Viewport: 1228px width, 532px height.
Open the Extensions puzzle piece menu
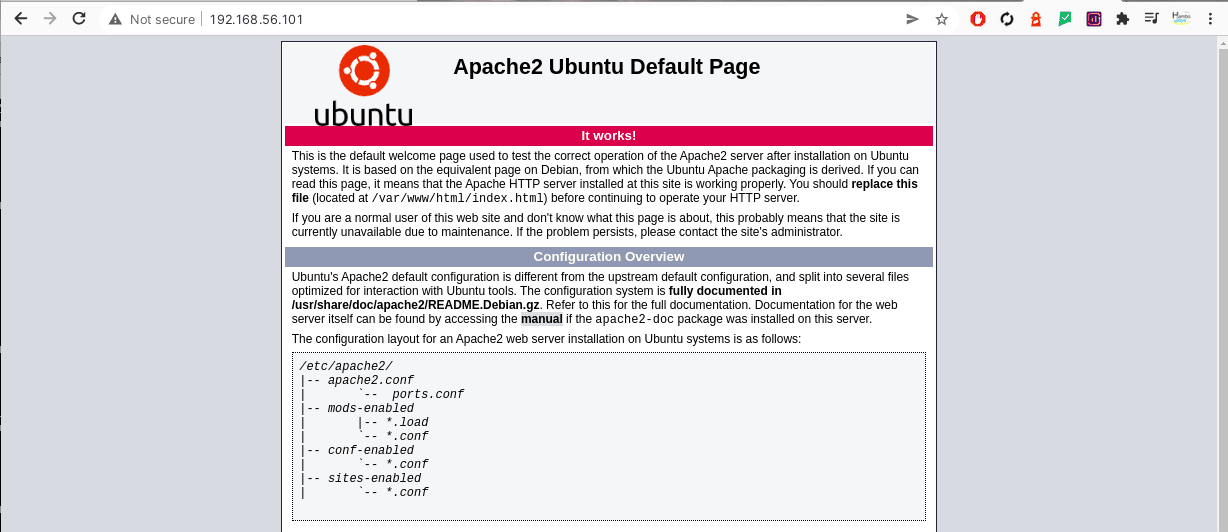point(1123,19)
